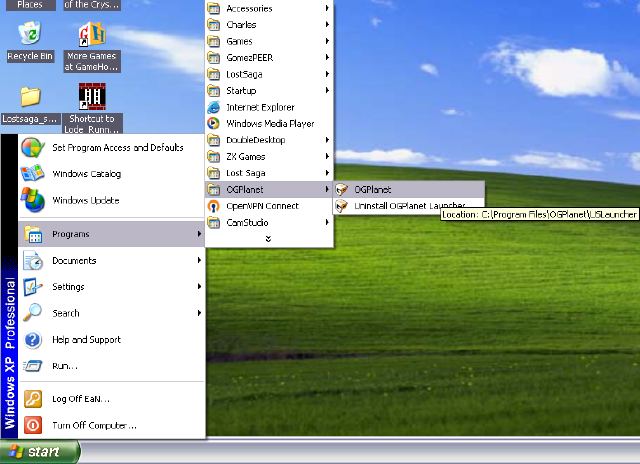Click the GomezPEER submenu arrow
640x464 pixels.
pos(327,58)
